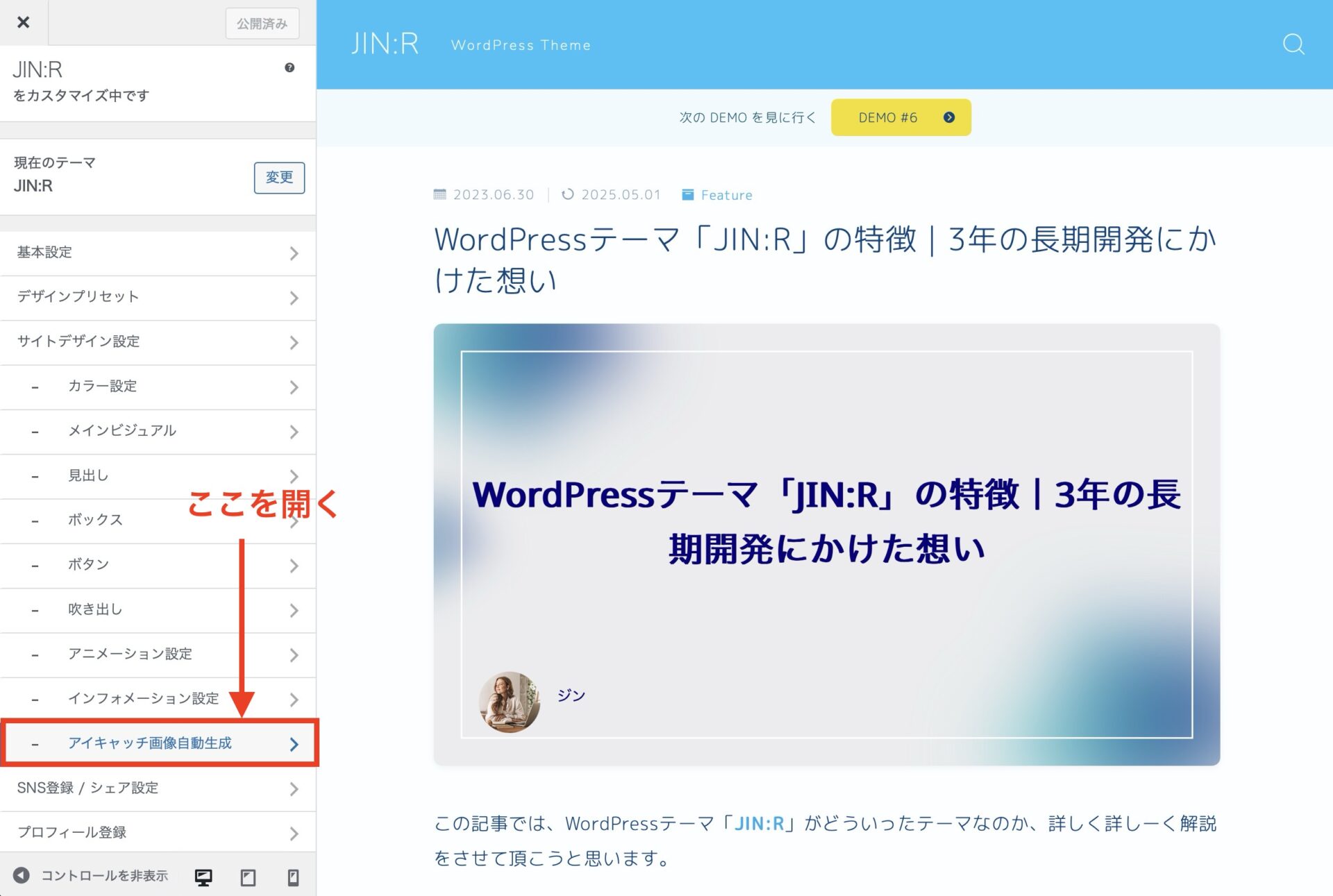Open the help question mark icon
This screenshot has height=896, width=1333.
point(290,67)
